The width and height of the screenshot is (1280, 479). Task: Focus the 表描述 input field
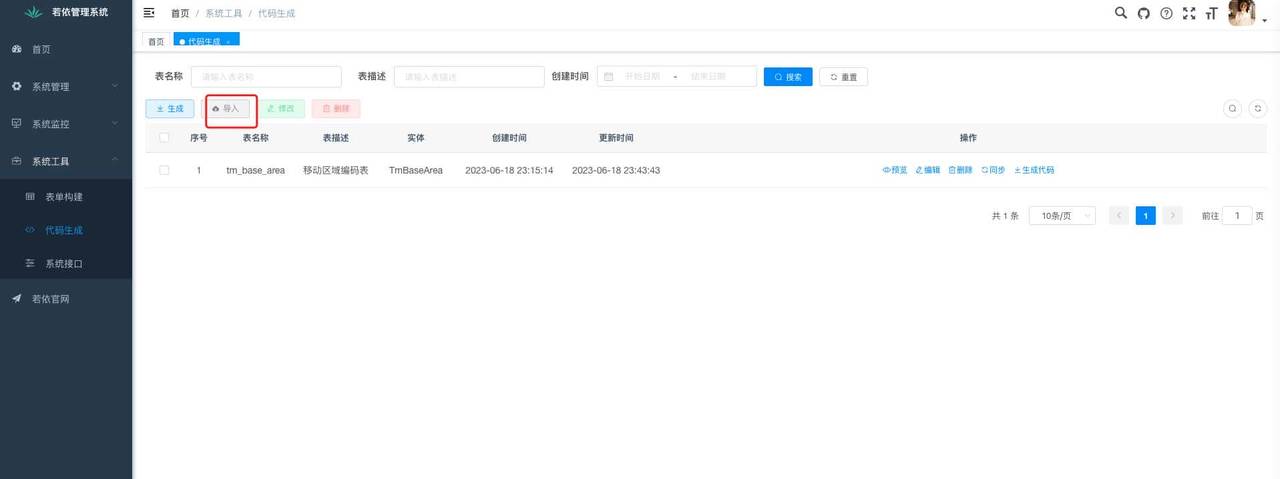(x=468, y=77)
